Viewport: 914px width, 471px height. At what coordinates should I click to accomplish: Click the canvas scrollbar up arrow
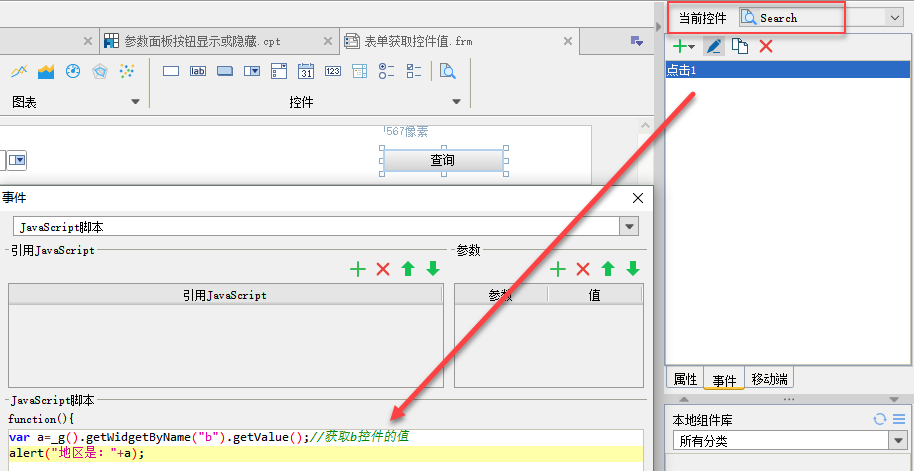pos(644,126)
